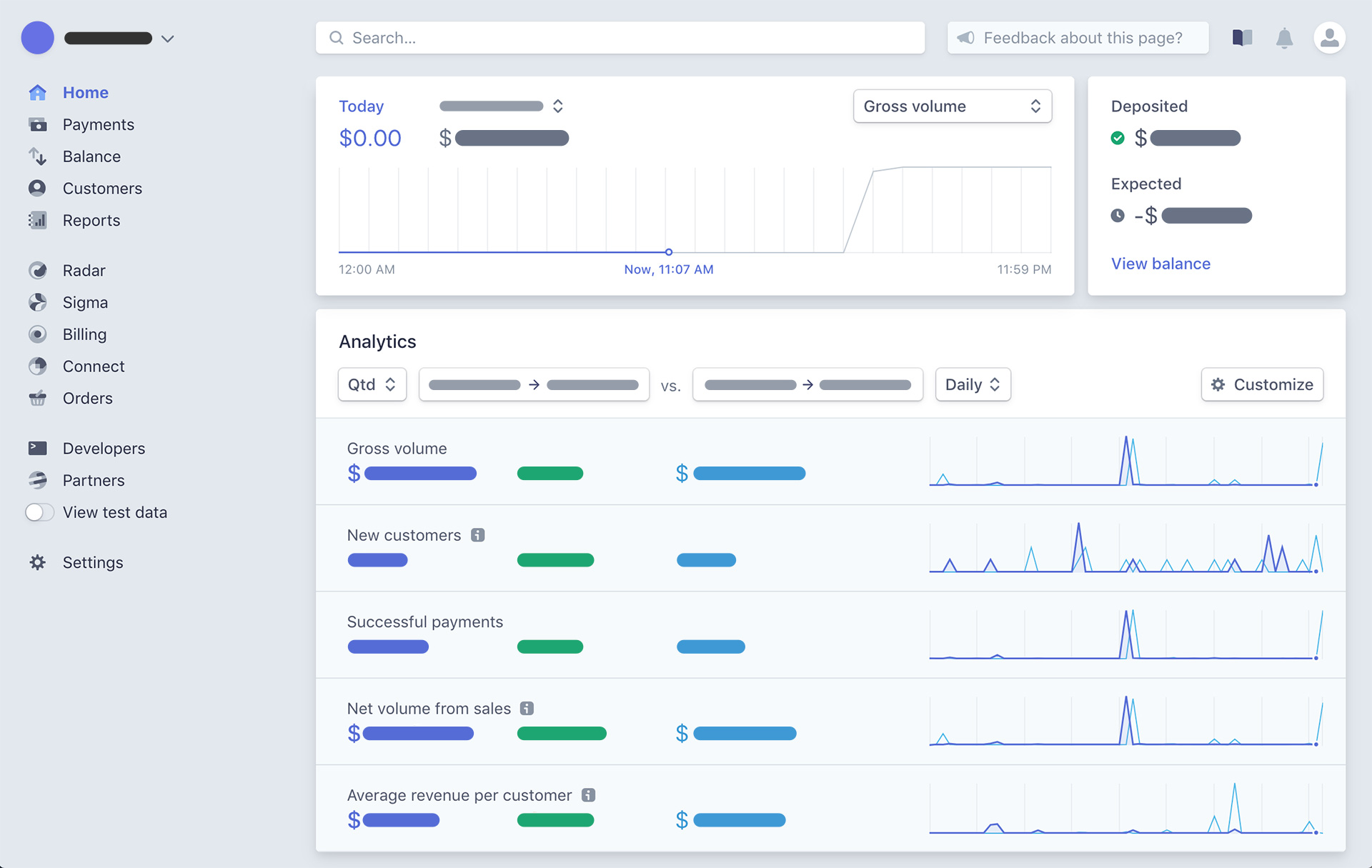Open analytics Customize options
The height and width of the screenshot is (868, 1372).
[1262, 384]
